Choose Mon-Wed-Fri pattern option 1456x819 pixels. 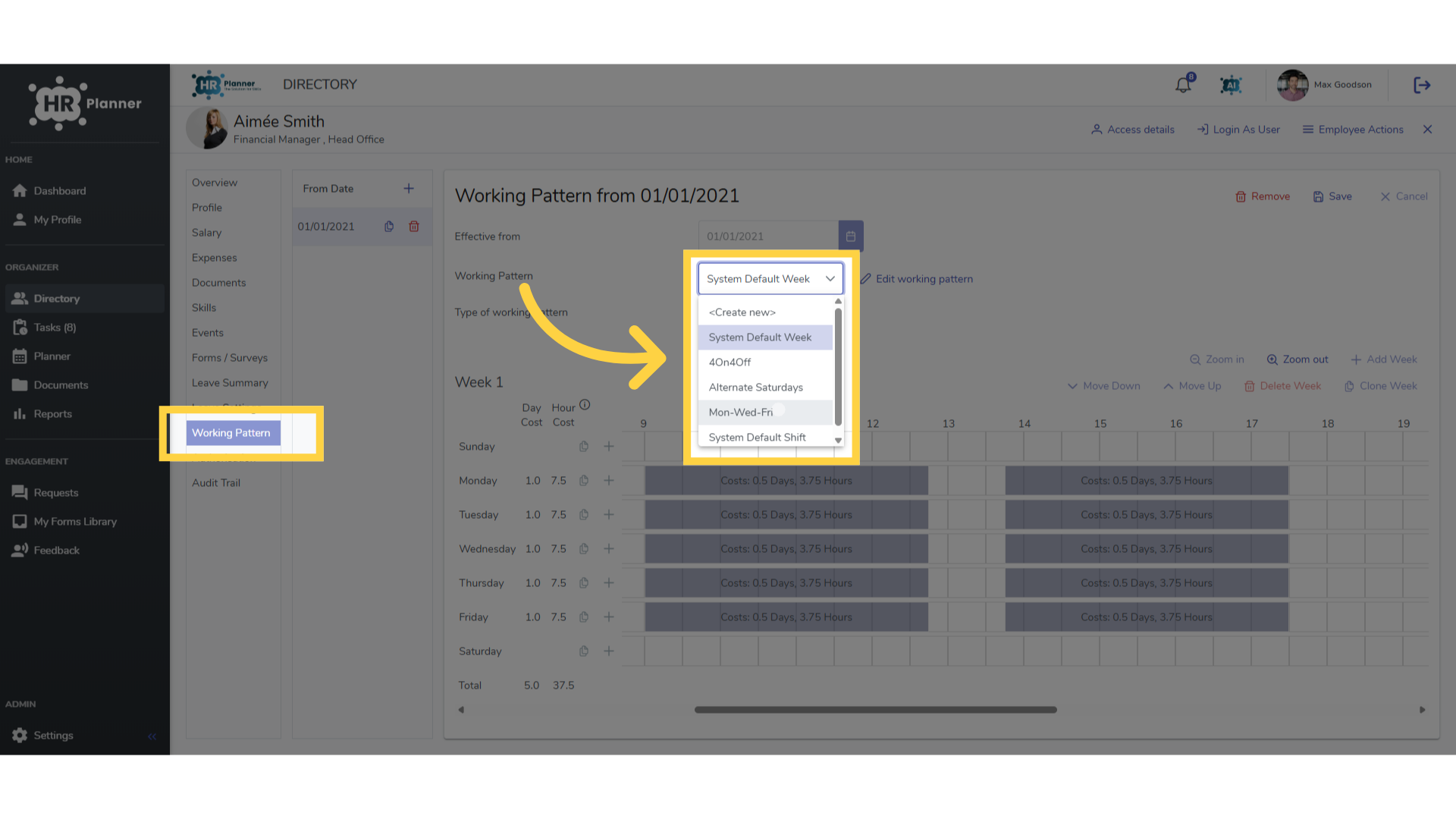[x=765, y=413]
